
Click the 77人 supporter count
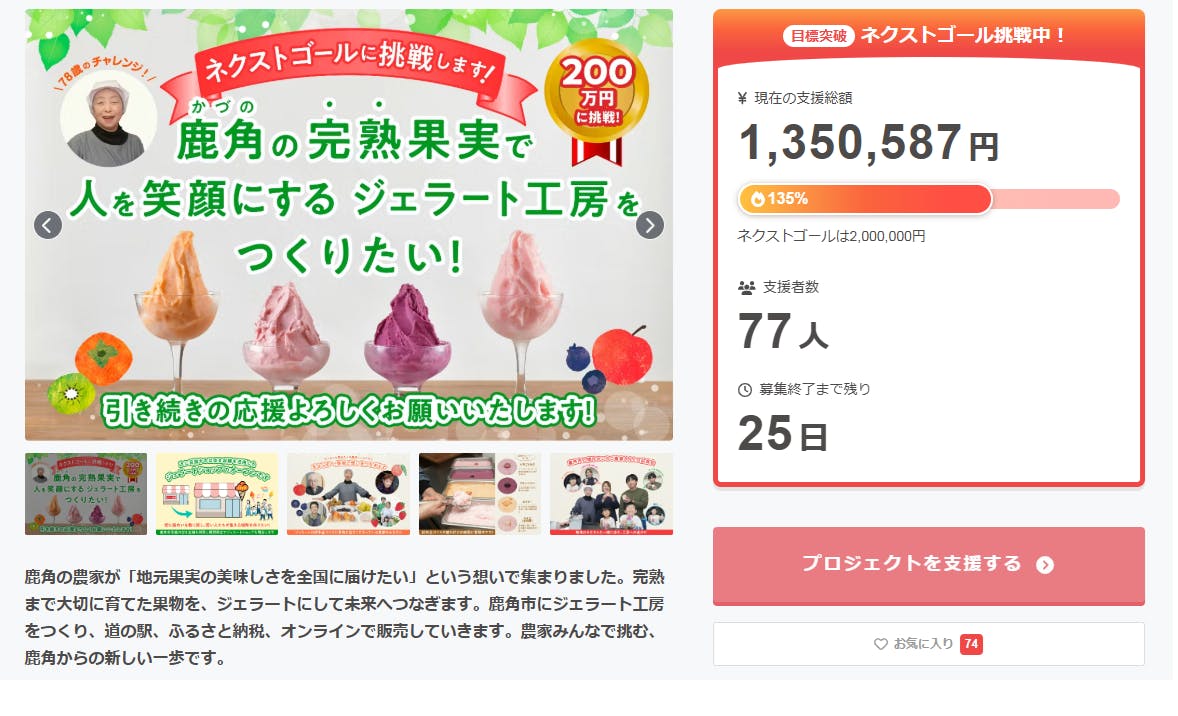click(x=783, y=333)
